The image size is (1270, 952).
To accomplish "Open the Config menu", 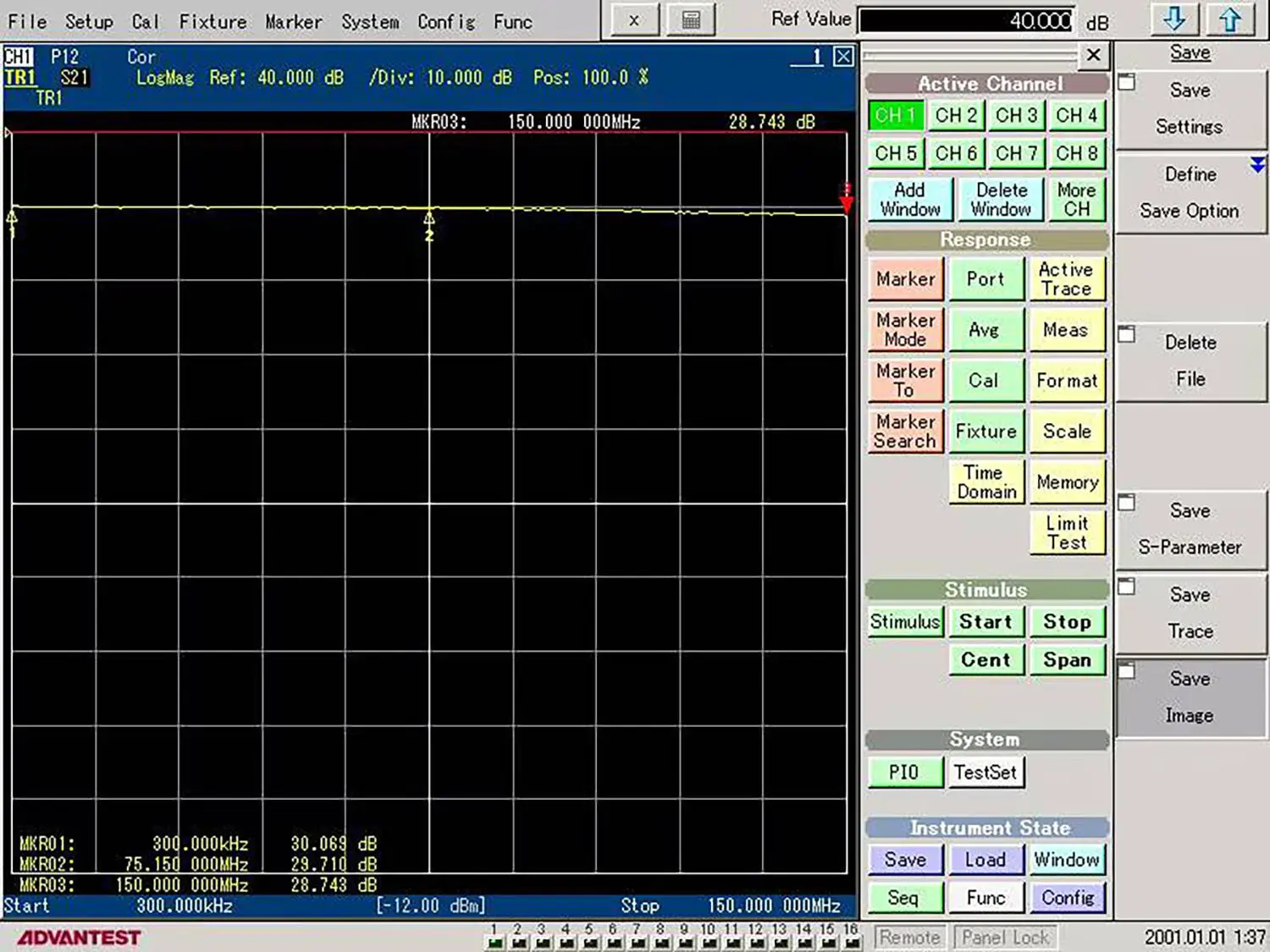I will click(x=446, y=21).
